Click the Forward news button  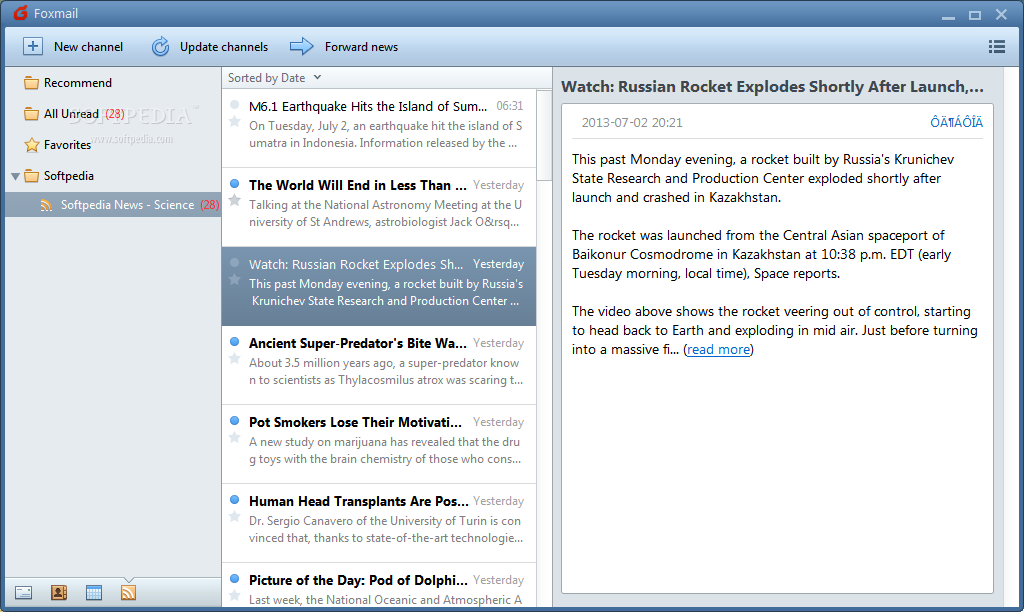pos(344,46)
